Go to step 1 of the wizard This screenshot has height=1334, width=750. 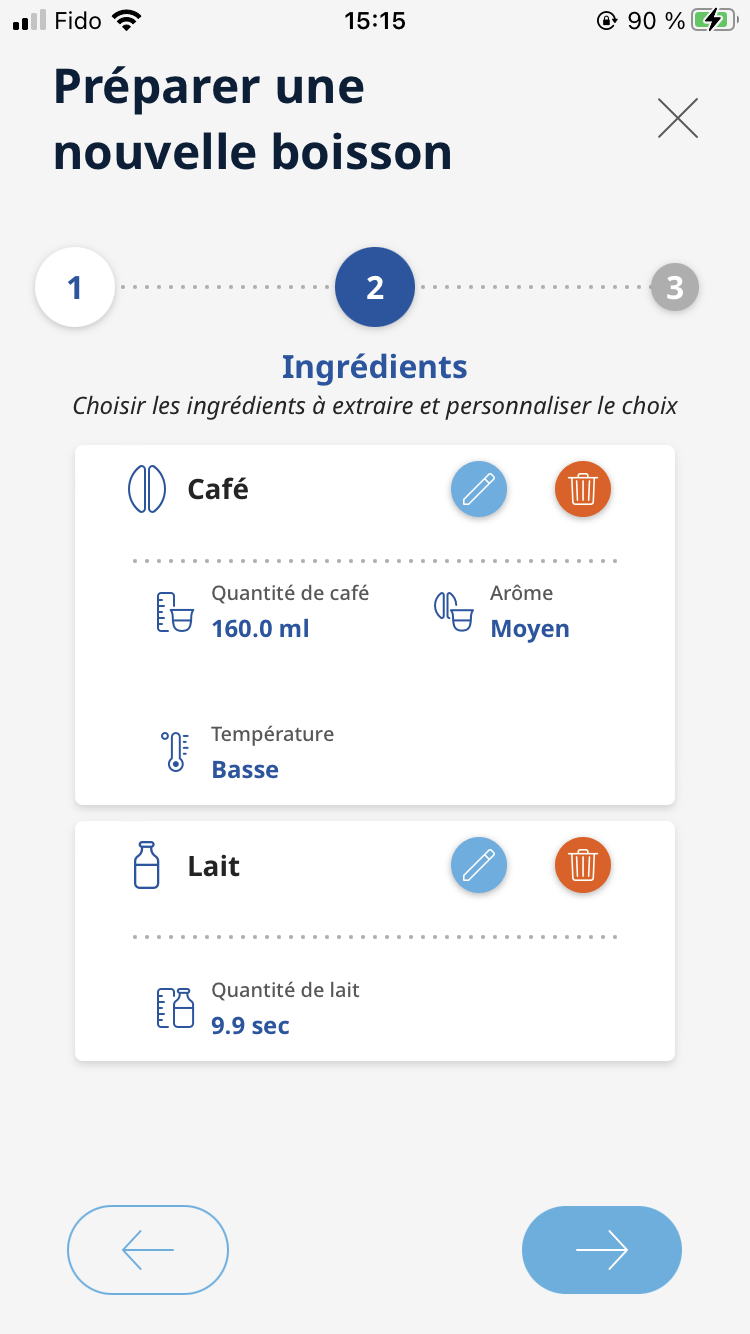[75, 288]
